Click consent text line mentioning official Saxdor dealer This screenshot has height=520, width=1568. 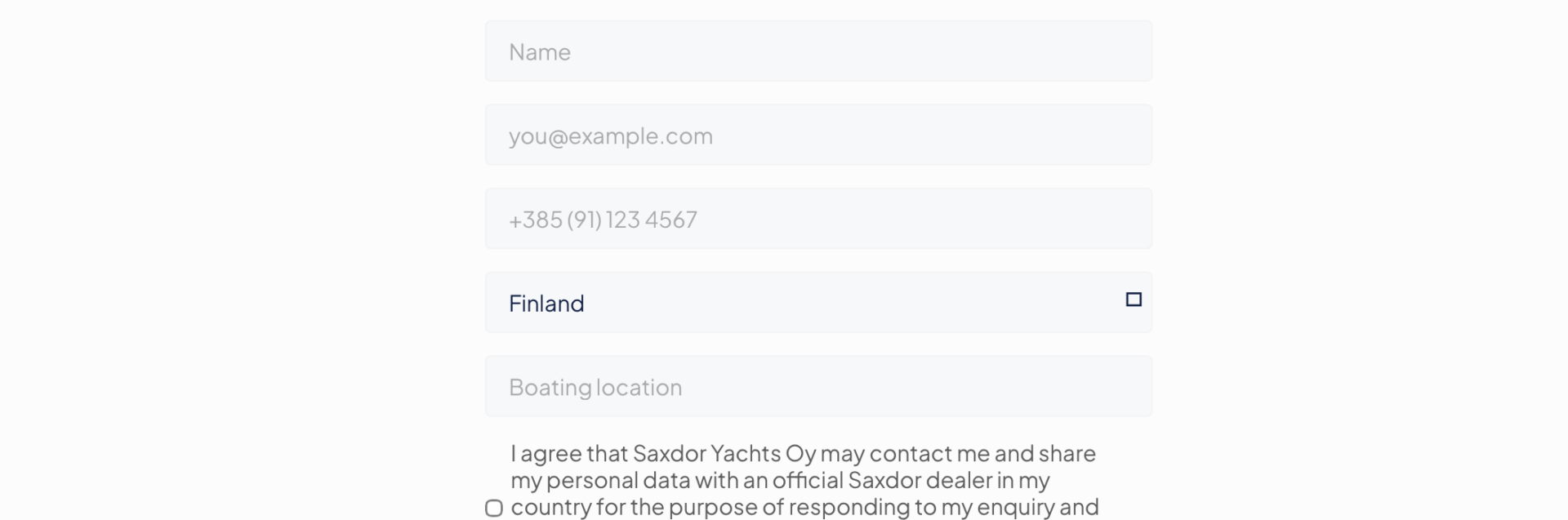coord(780,480)
